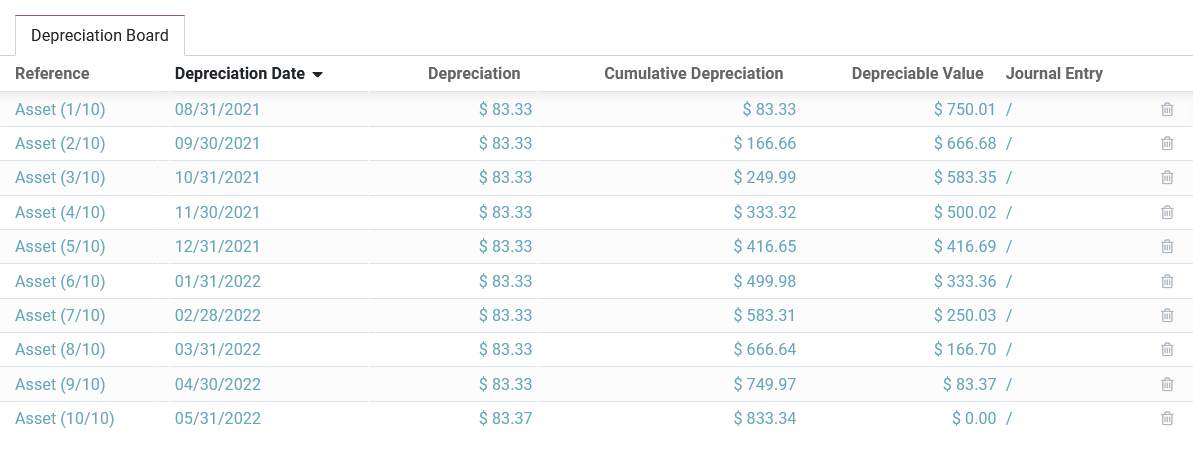Remove the Asset (3/10) line via trash icon
1193x459 pixels.
(1167, 177)
